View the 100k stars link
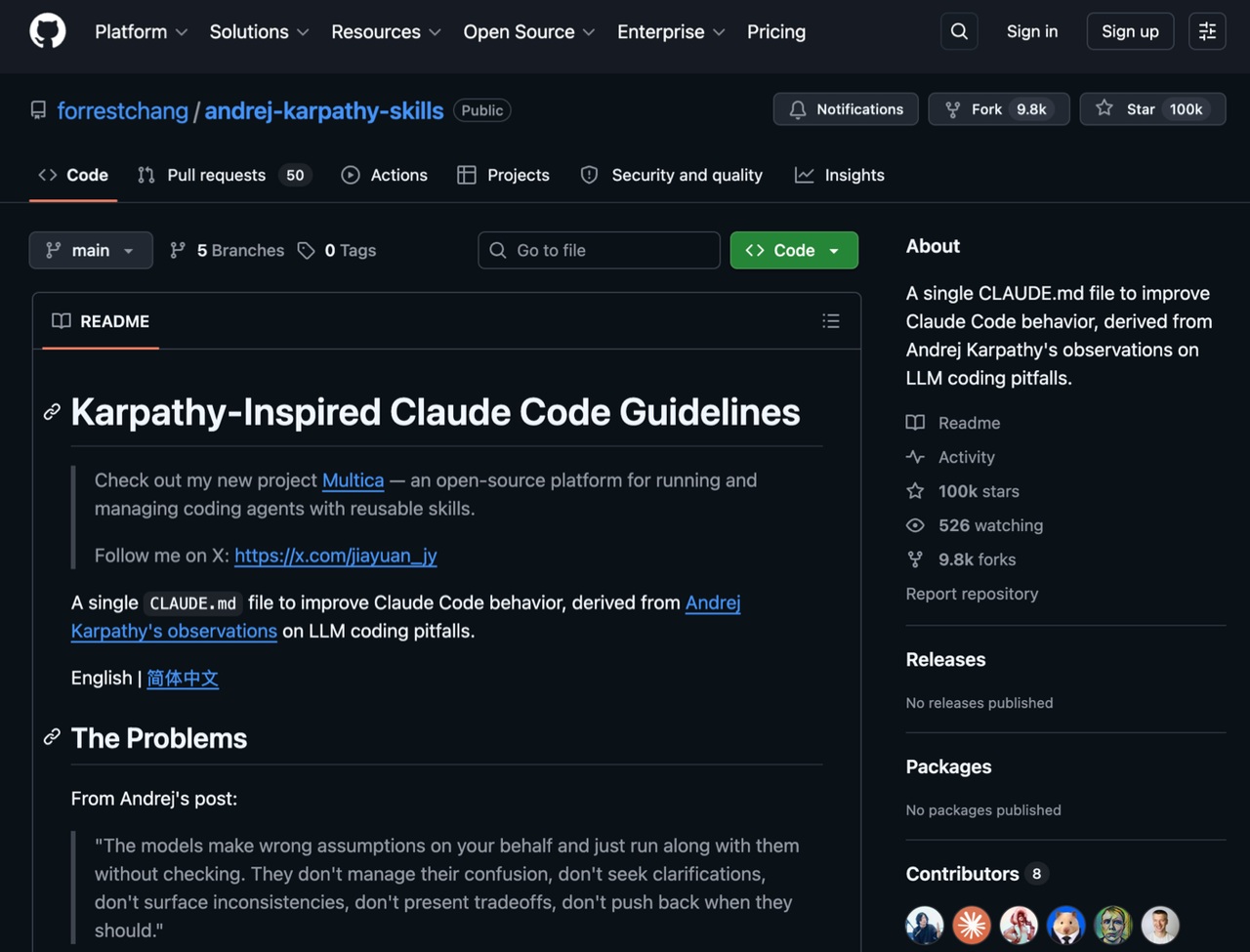The width and height of the screenshot is (1250, 952). (x=963, y=491)
